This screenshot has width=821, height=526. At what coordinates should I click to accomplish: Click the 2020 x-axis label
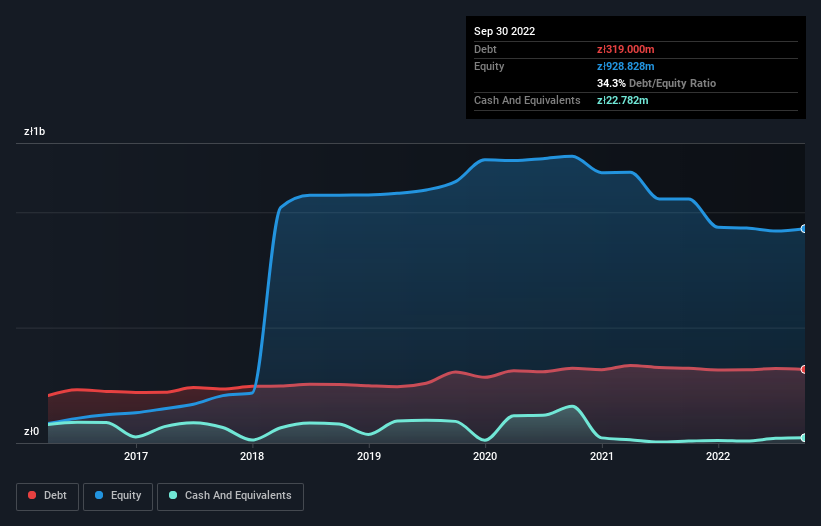pos(485,456)
